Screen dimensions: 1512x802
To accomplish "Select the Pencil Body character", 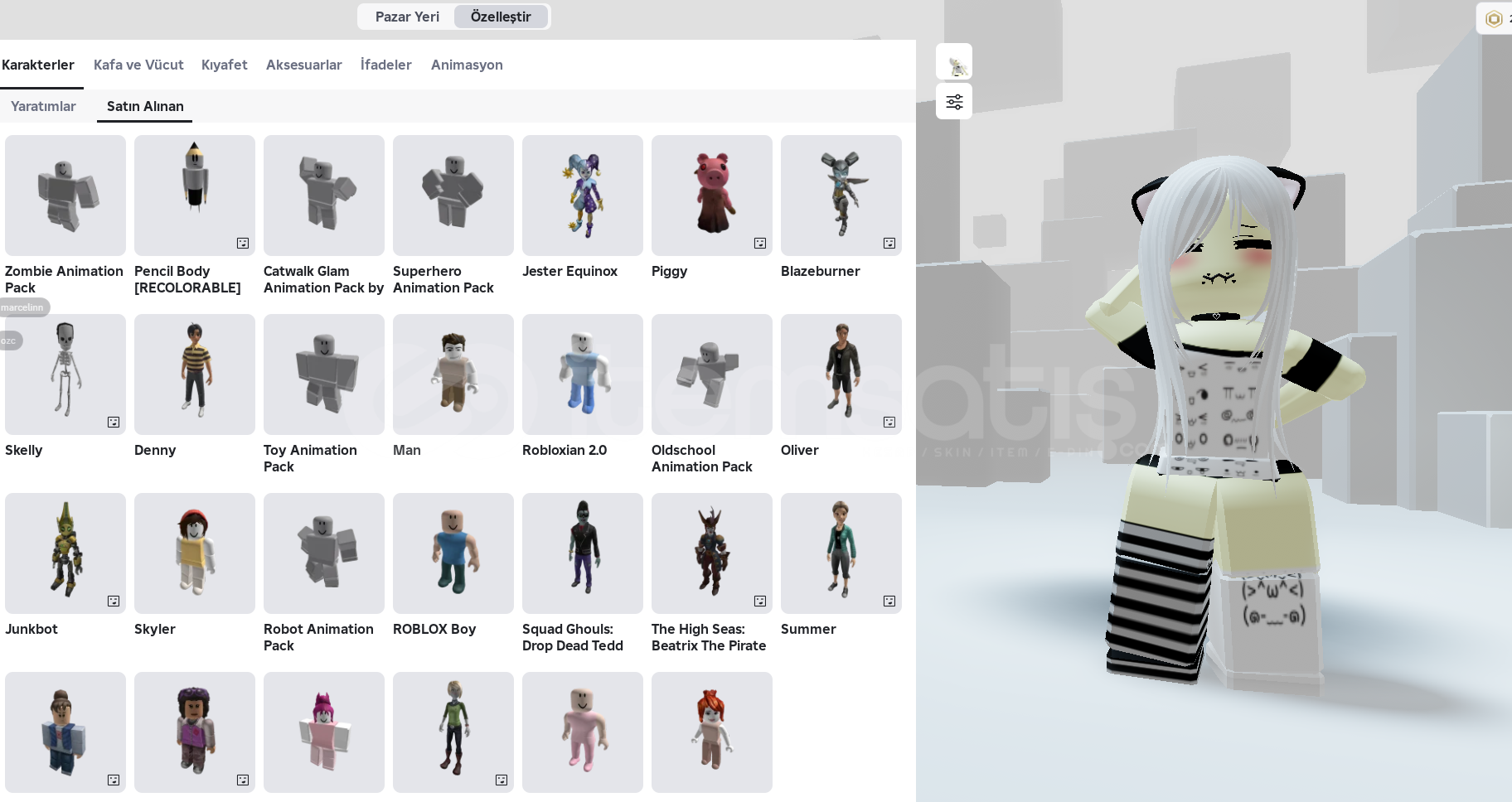I will 195,196.
